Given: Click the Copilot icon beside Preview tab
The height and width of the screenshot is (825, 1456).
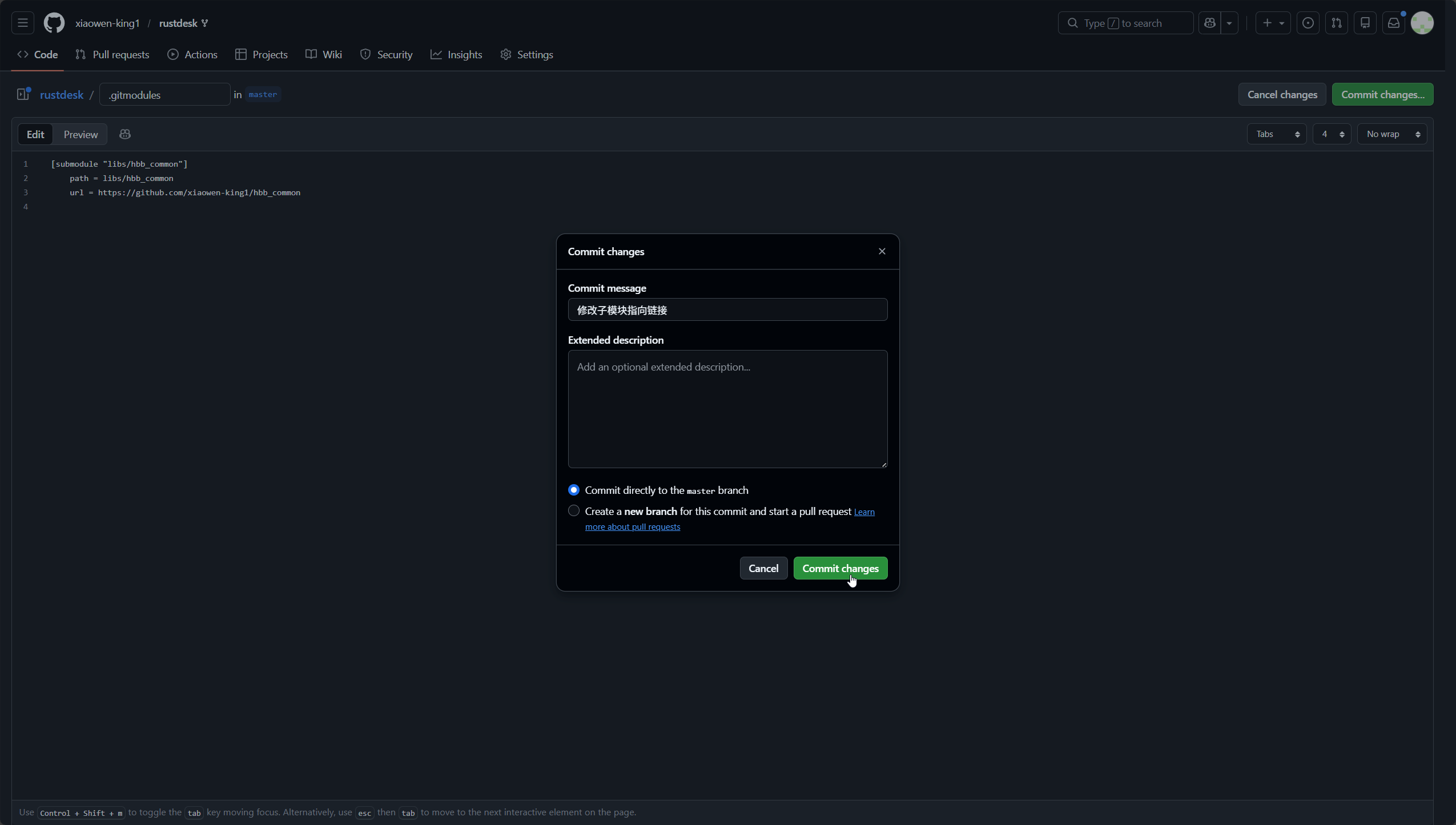Looking at the screenshot, I should (x=125, y=134).
